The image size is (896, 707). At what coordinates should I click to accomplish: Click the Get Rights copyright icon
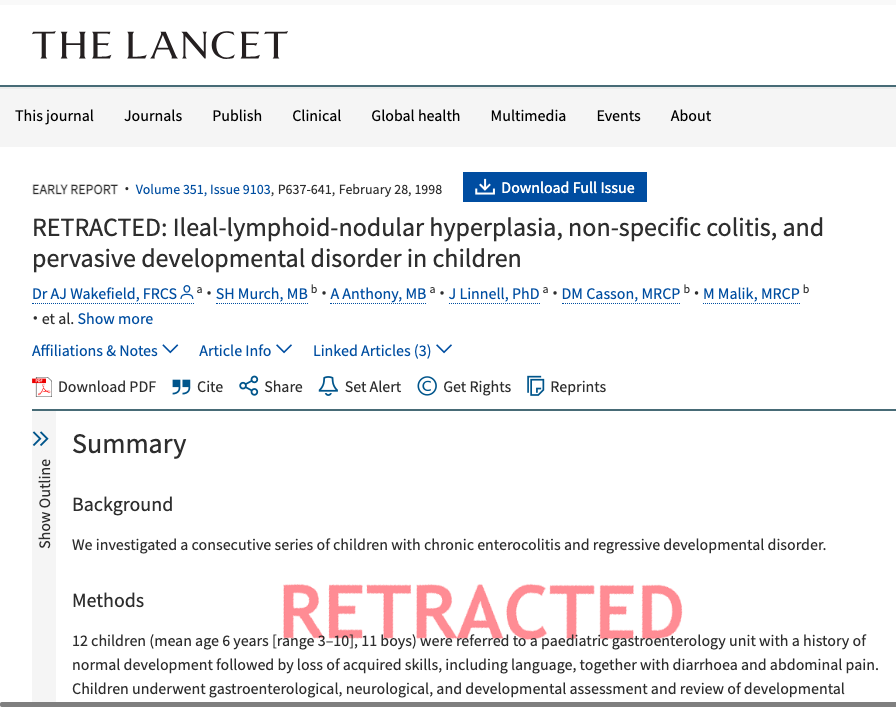pyautogui.click(x=427, y=387)
